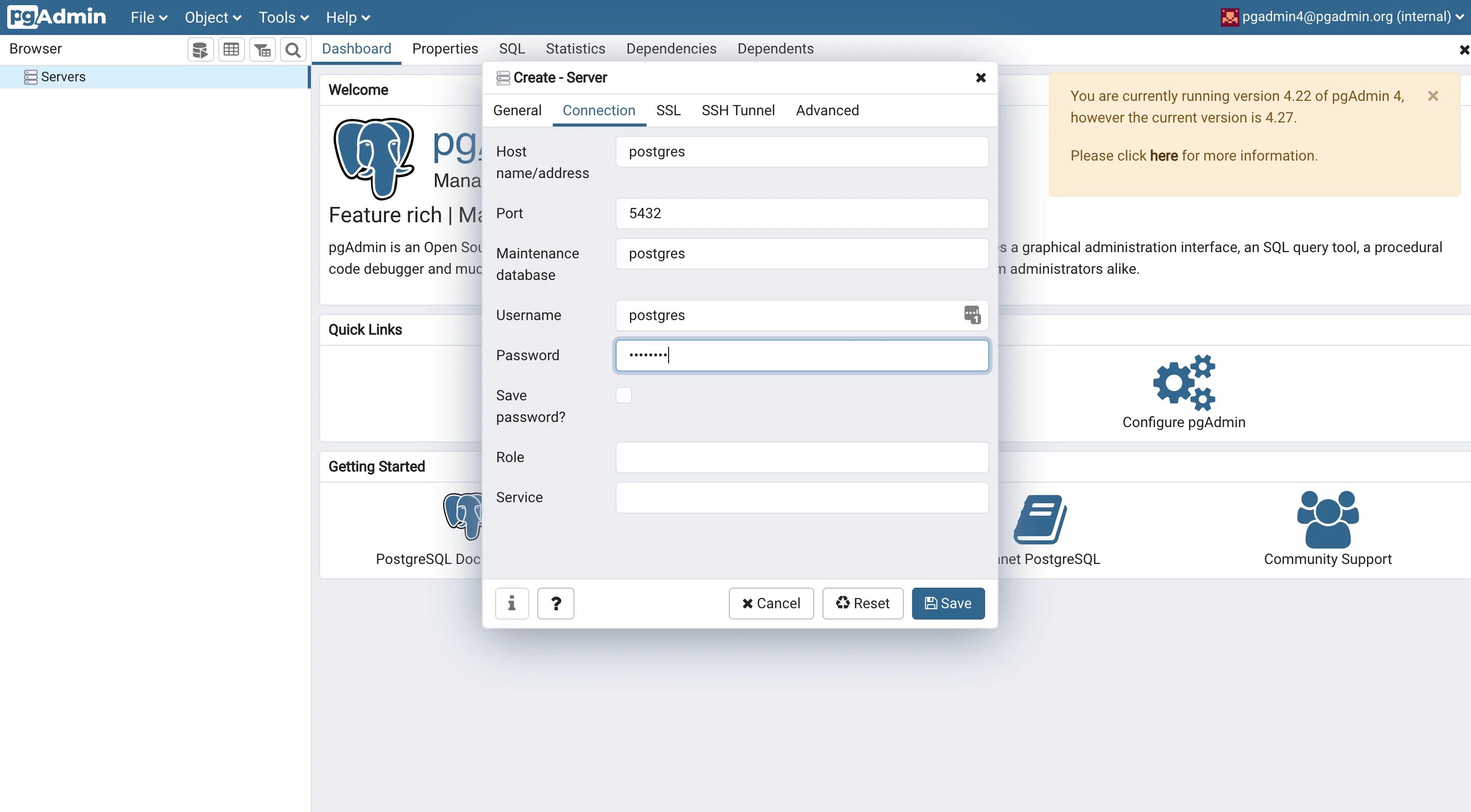Switch to the SSH Tunnel tab
1471x812 pixels.
(x=738, y=110)
